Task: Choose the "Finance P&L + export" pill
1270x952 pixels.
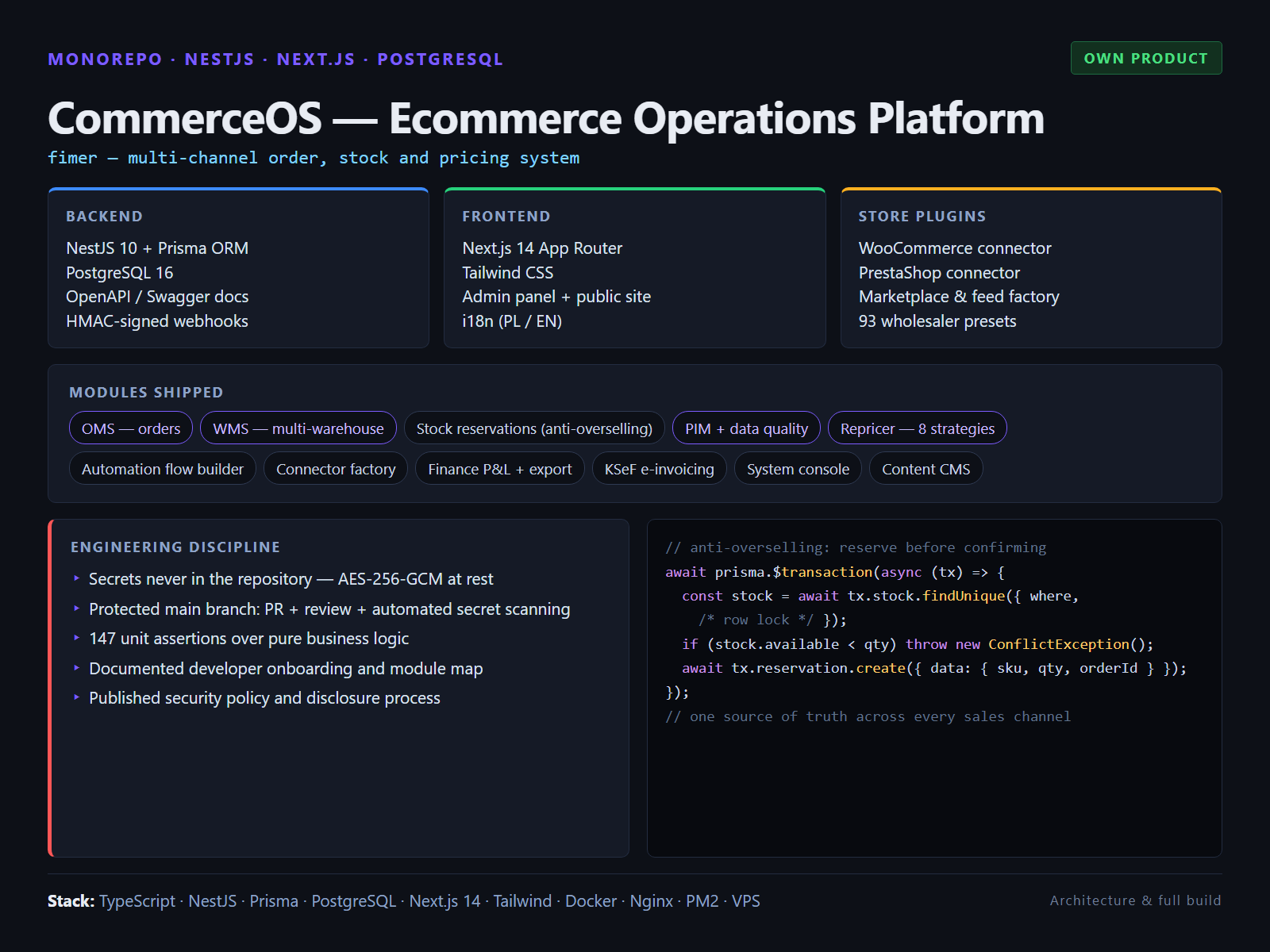Action: pos(500,469)
